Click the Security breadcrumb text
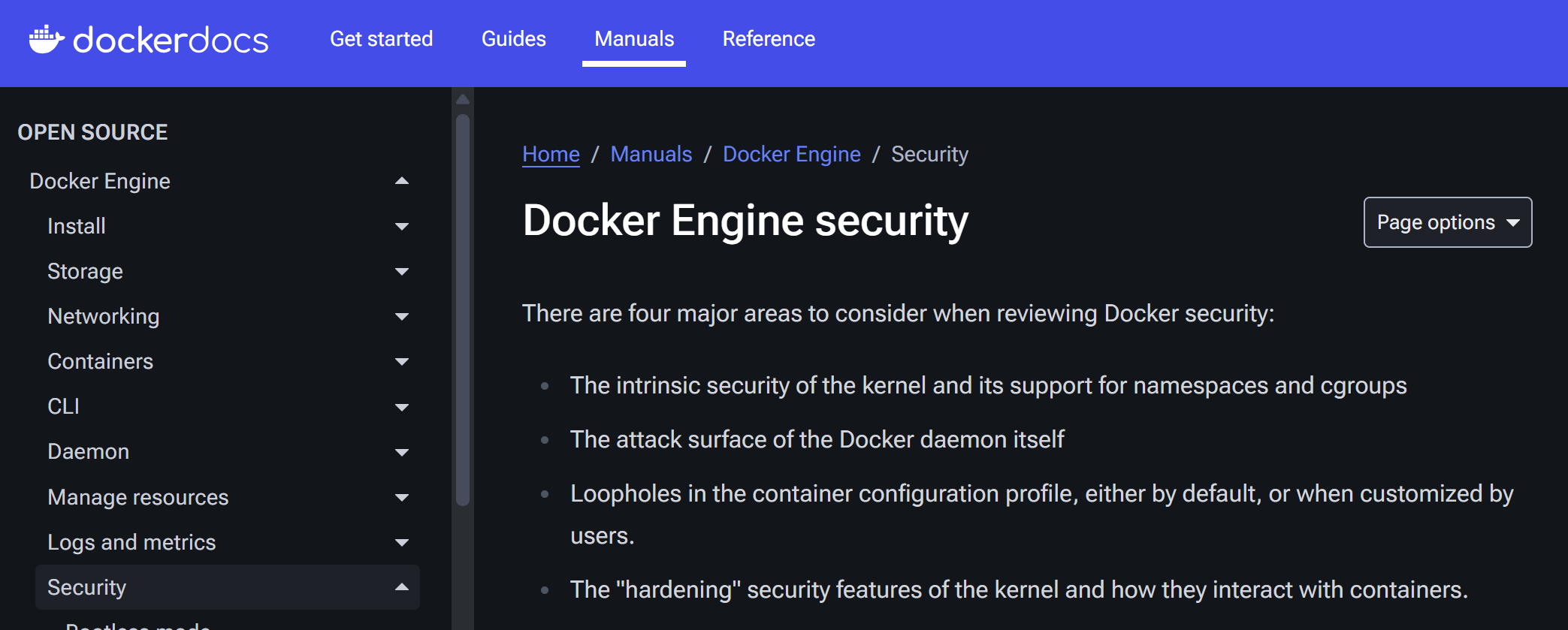Viewport: 1568px width, 630px height. (x=929, y=154)
